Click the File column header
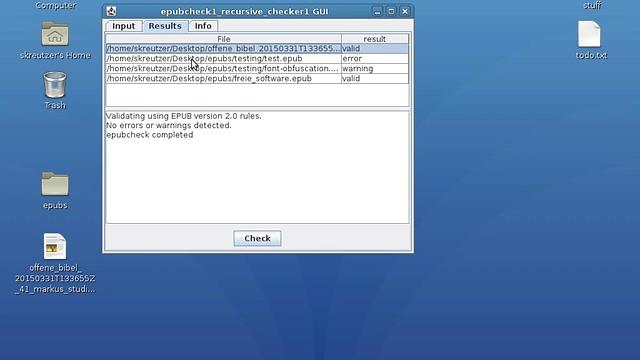The image size is (640, 360). coord(223,39)
